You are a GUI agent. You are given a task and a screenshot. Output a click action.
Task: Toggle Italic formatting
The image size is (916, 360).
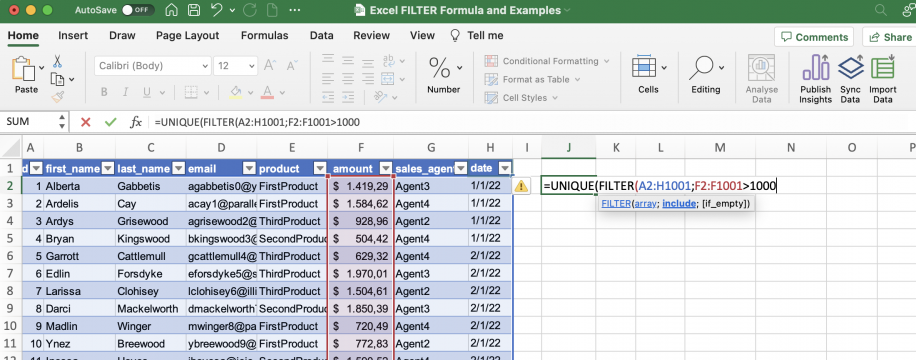click(x=125, y=92)
